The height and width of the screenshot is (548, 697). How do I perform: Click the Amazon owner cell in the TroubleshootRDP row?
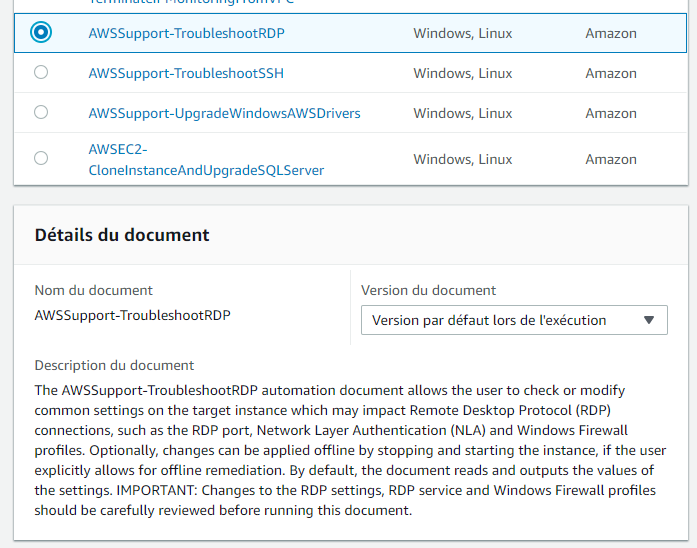(x=611, y=33)
